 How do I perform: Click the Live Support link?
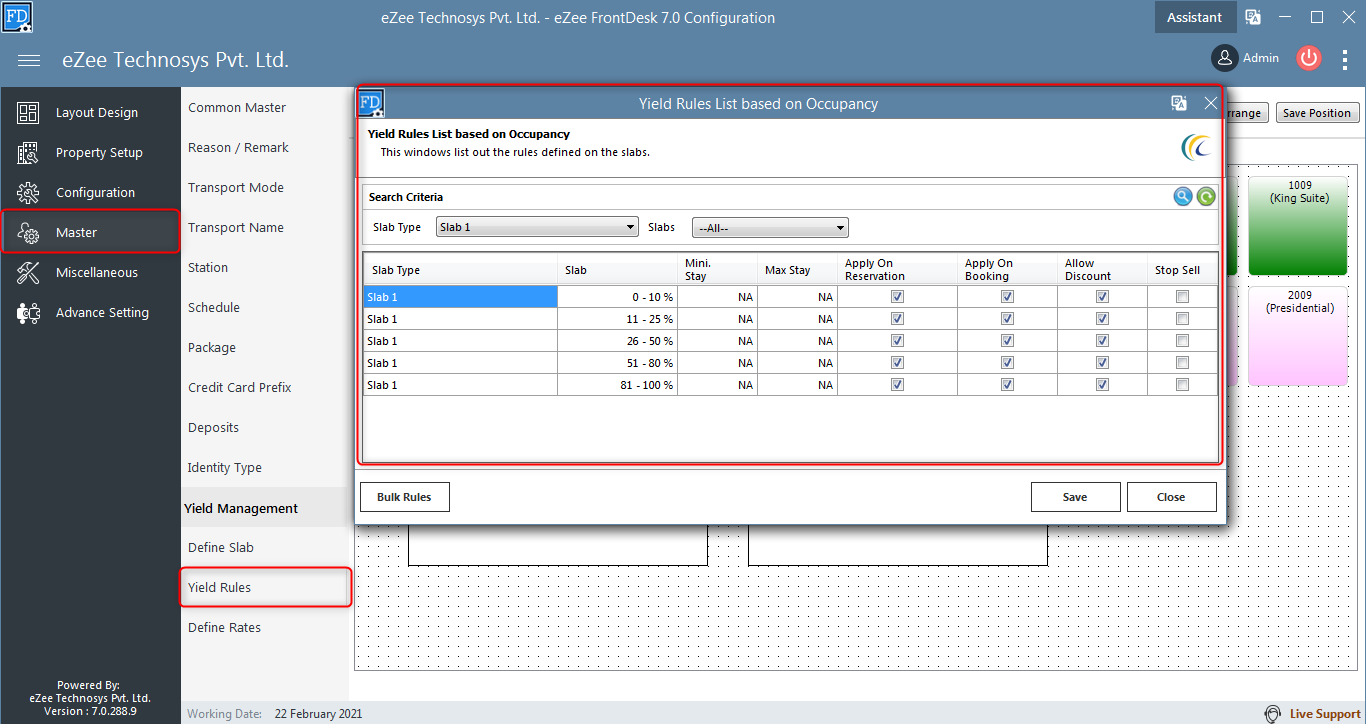[x=1325, y=714]
